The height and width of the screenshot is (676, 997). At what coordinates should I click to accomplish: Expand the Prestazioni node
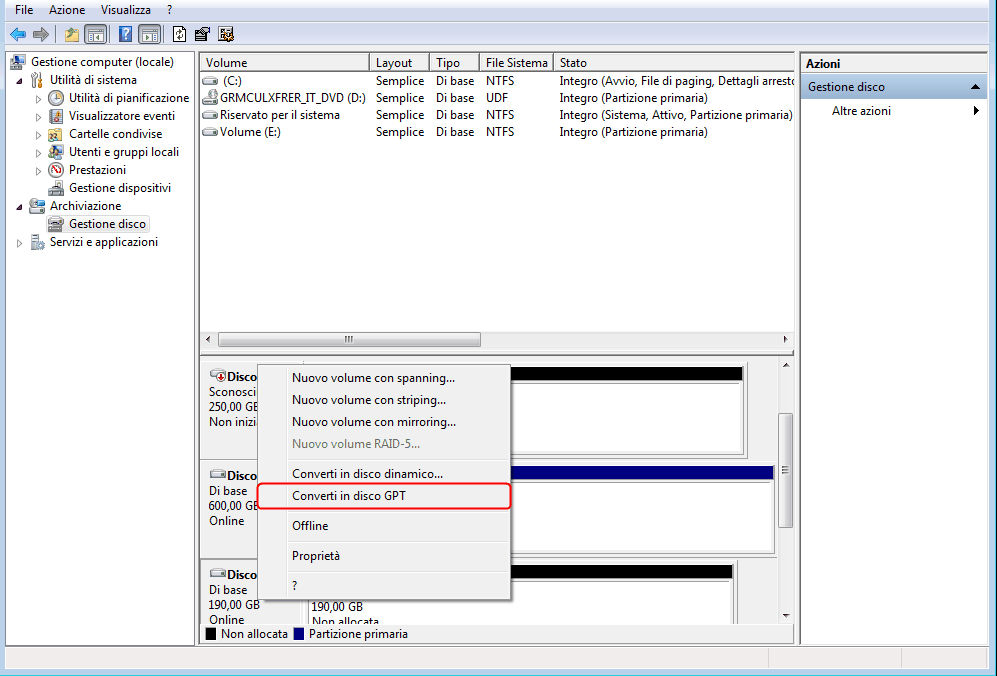(38, 170)
